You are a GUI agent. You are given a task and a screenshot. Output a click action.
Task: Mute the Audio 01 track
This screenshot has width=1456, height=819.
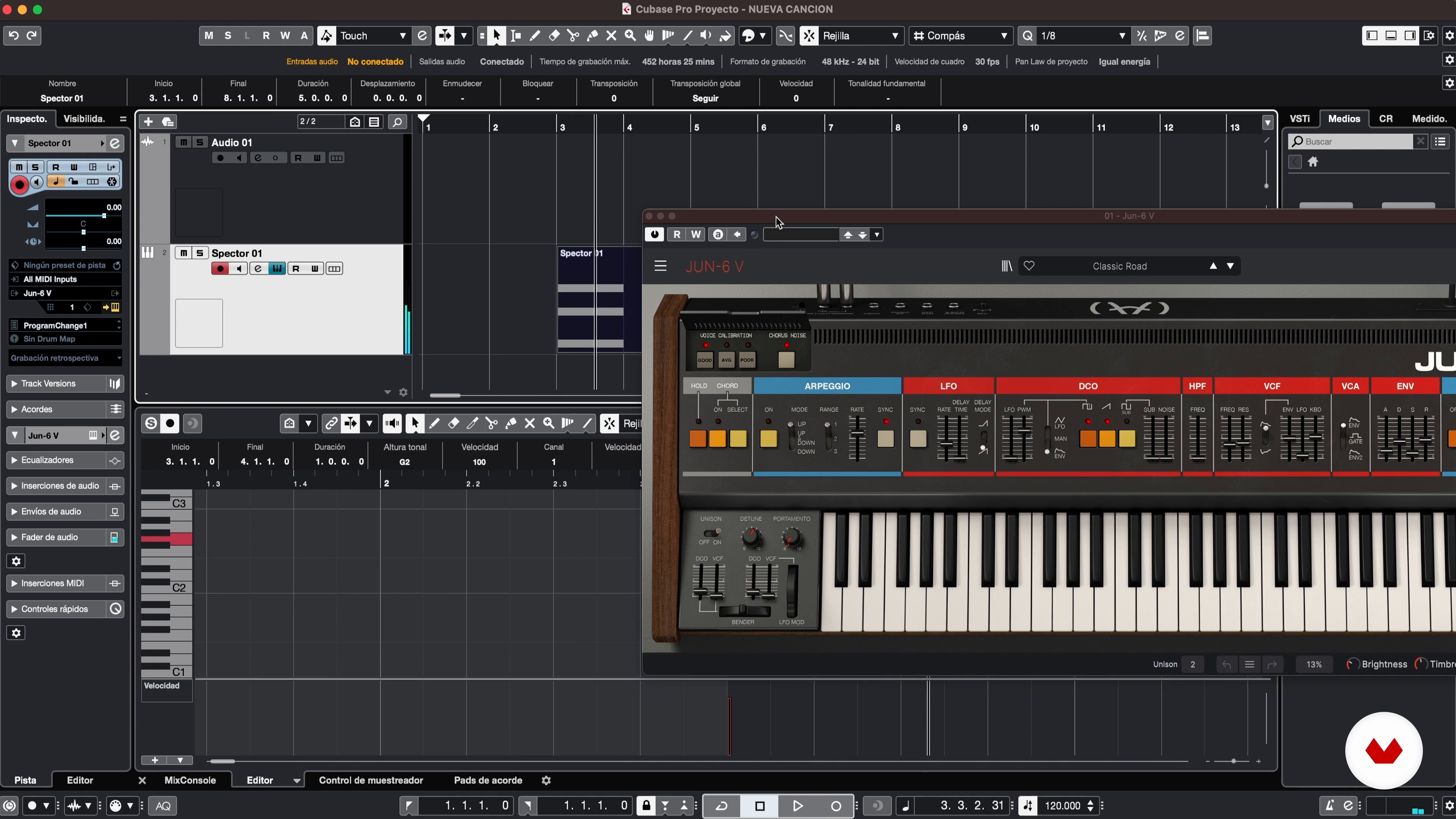184,143
